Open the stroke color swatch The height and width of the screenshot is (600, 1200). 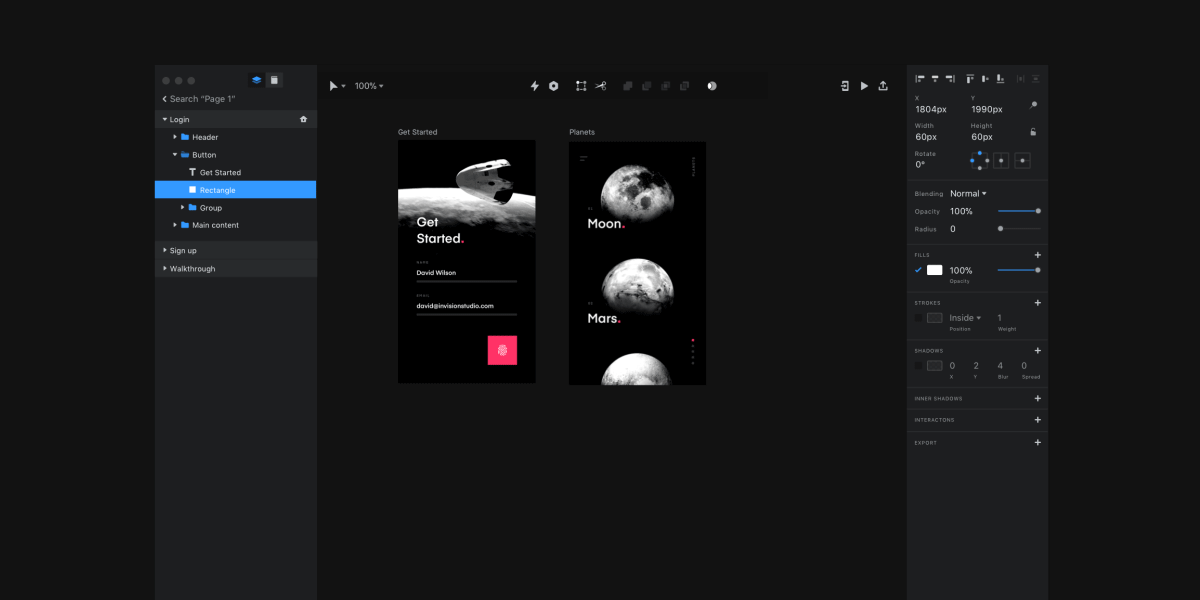click(x=935, y=318)
